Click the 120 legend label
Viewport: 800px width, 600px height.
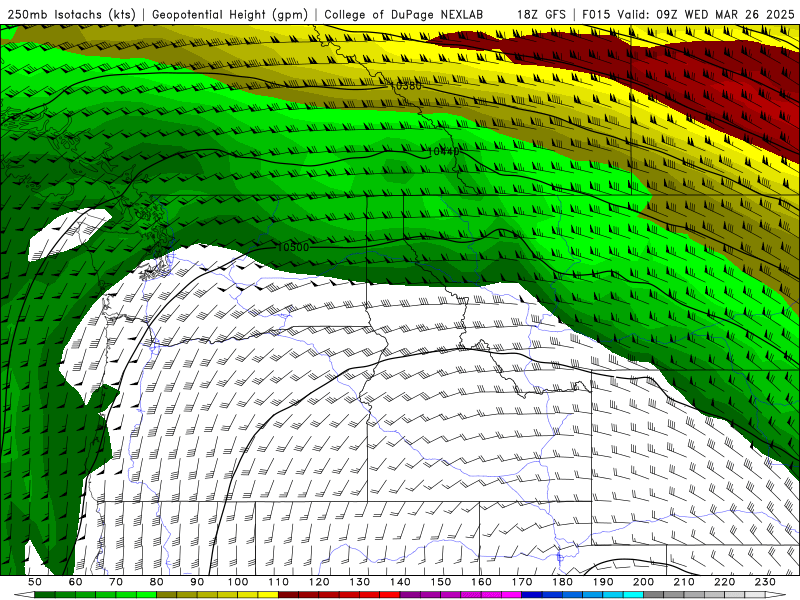click(x=319, y=582)
